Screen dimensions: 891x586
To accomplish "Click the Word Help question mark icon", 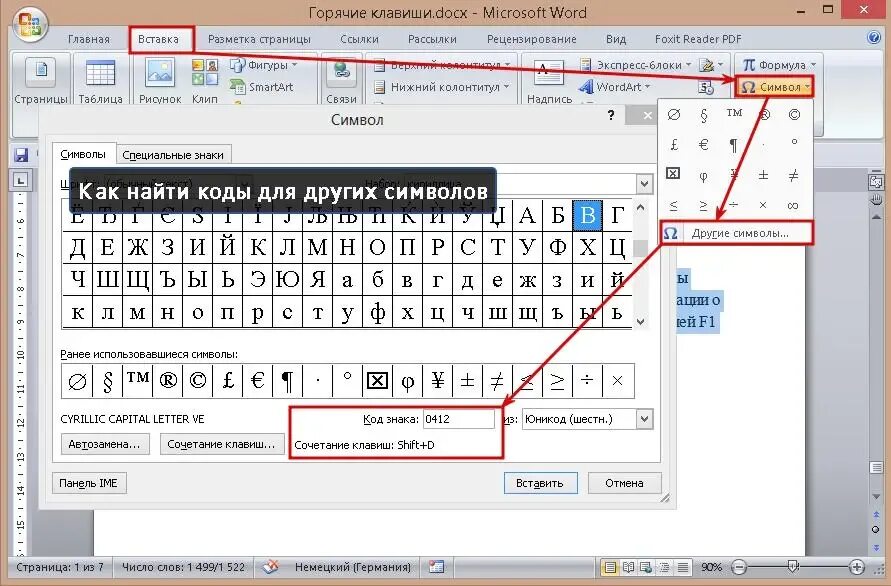I will click(x=874, y=38).
